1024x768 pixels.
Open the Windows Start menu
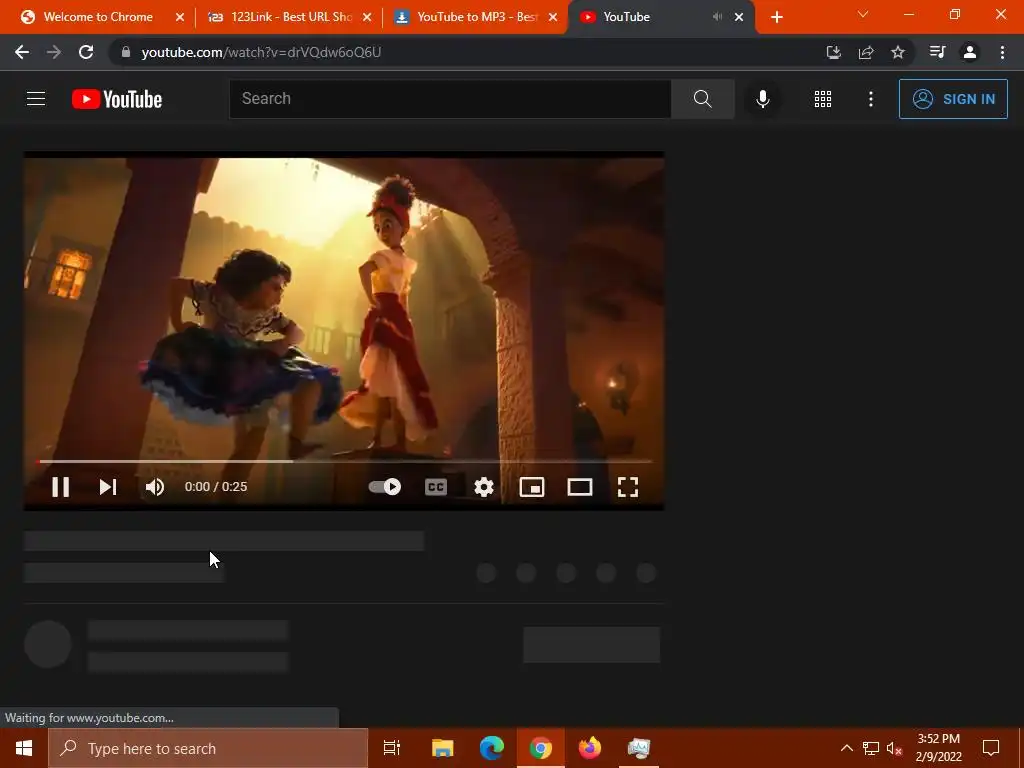click(24, 748)
